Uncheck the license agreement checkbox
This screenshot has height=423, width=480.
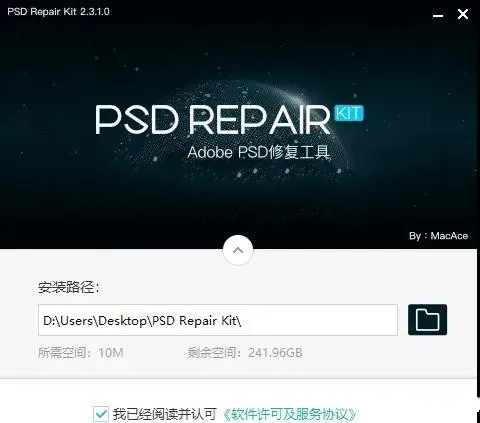[101, 414]
